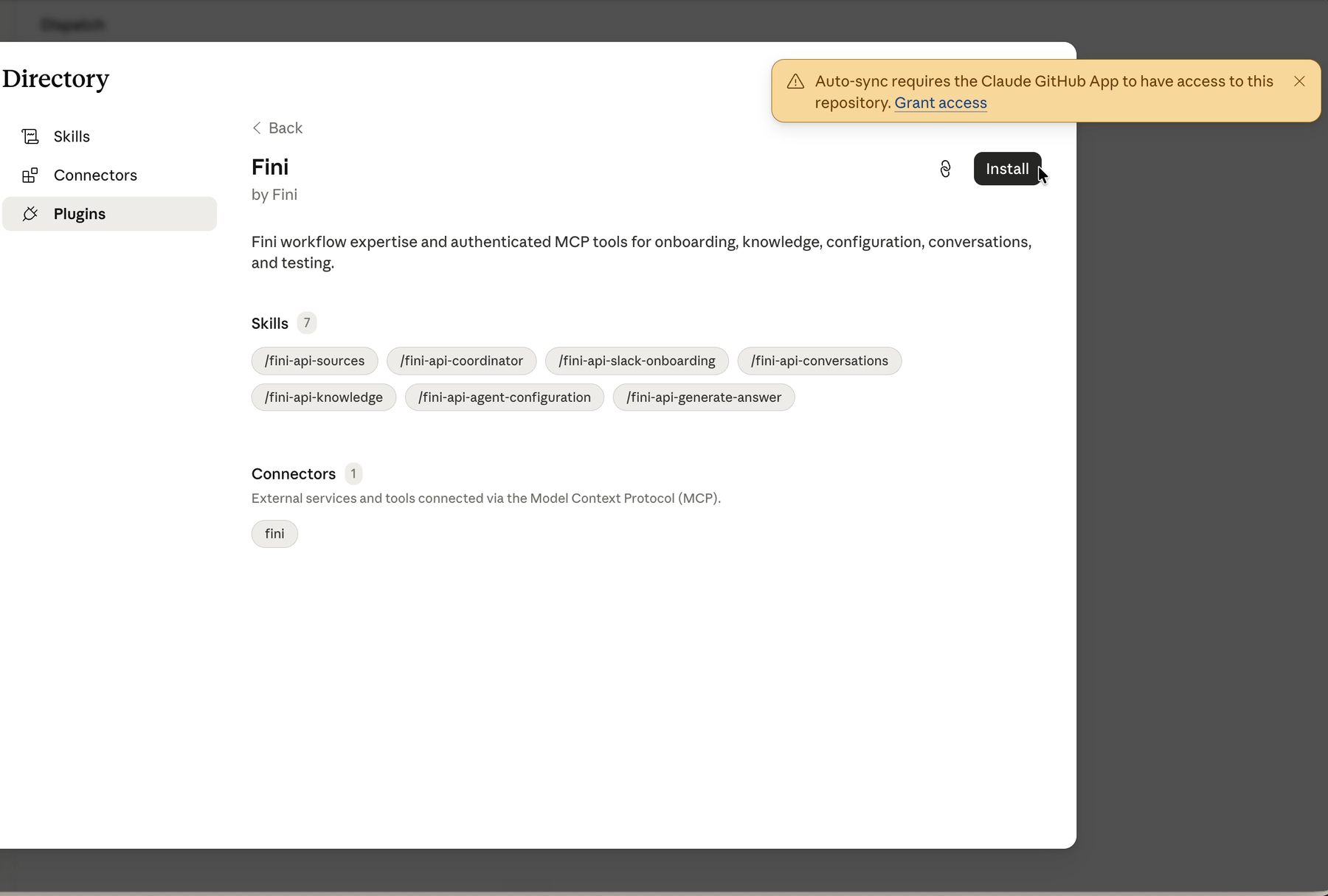Click the Model Context Protocol description text
The image size is (1328, 896).
coord(486,499)
